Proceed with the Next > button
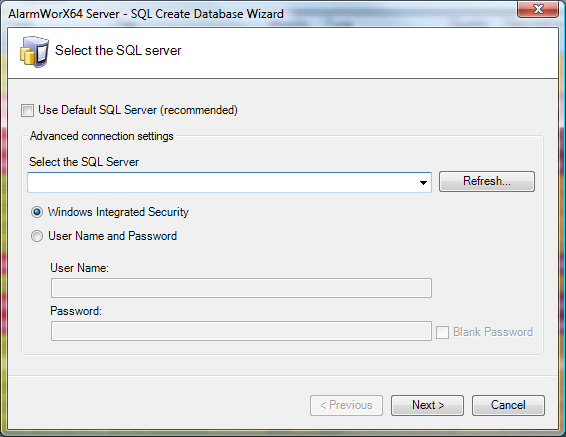 pos(427,405)
